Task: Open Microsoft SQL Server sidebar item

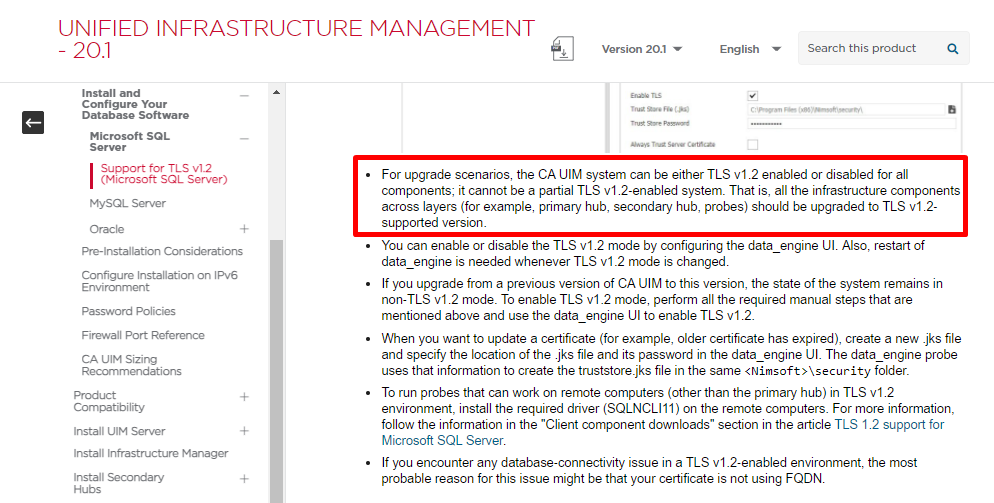Action: click(129, 141)
